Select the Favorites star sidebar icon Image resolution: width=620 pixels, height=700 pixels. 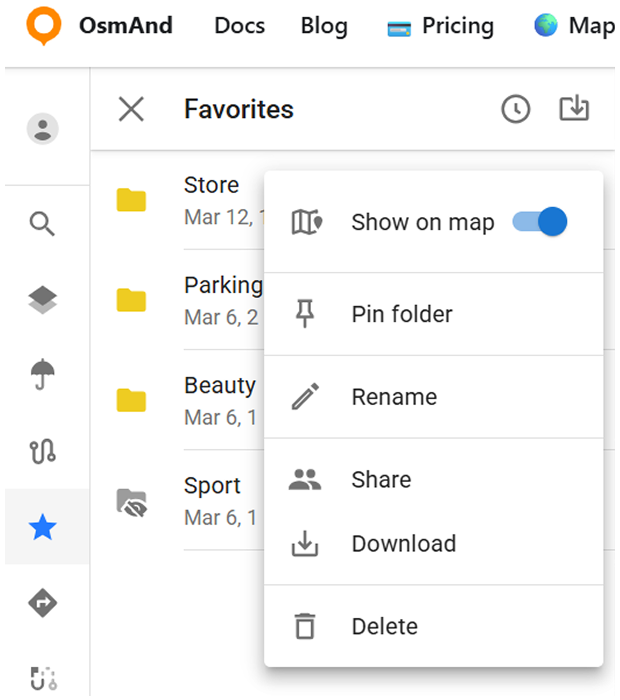pos(42,527)
